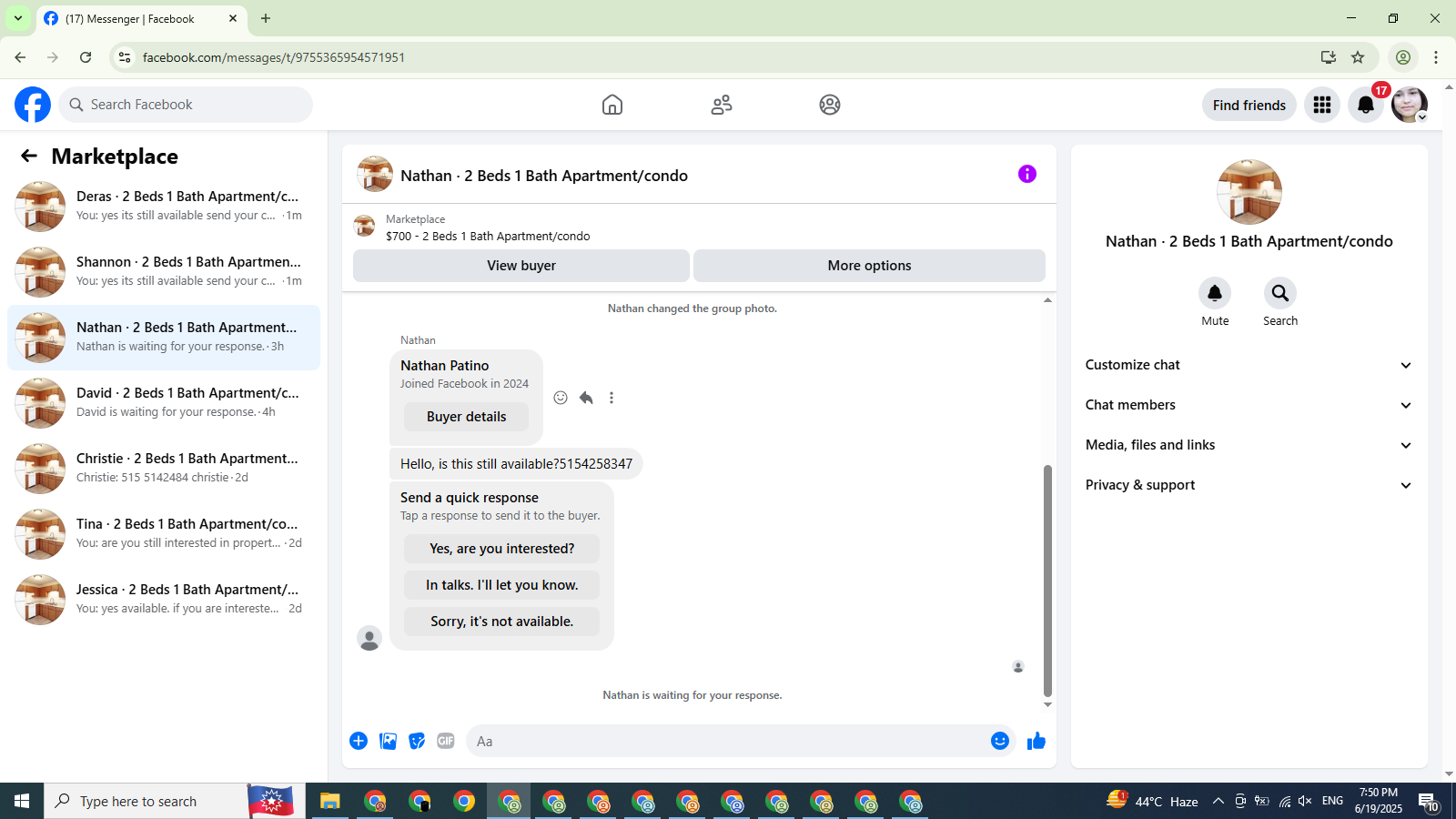Open Chrome's three-dot menu
Image resolution: width=1456 pixels, height=819 pixels.
coord(1436,57)
